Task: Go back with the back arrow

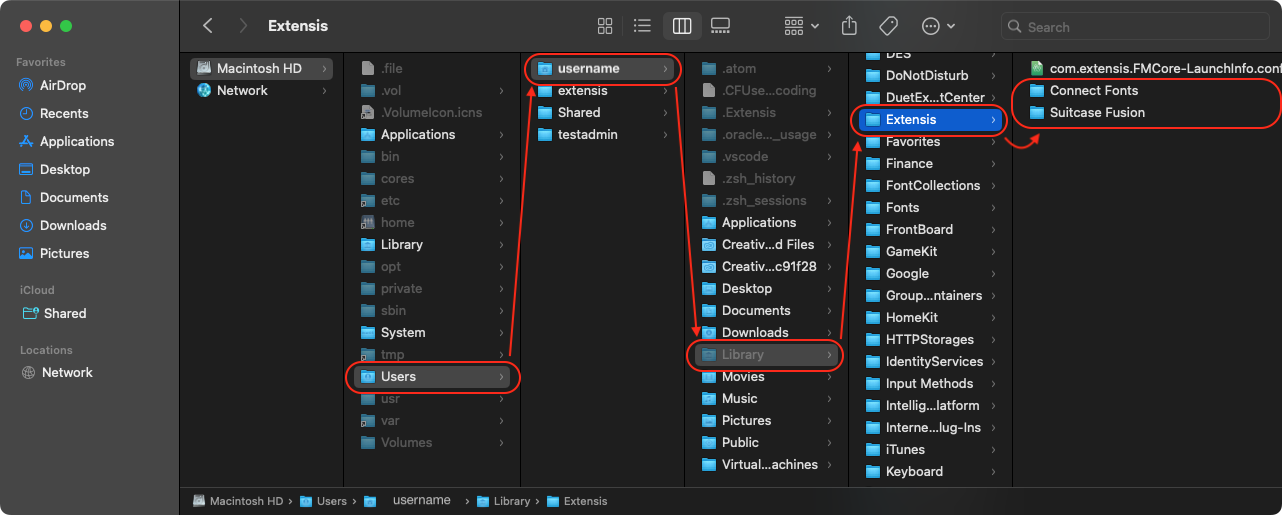Action: pyautogui.click(x=207, y=26)
